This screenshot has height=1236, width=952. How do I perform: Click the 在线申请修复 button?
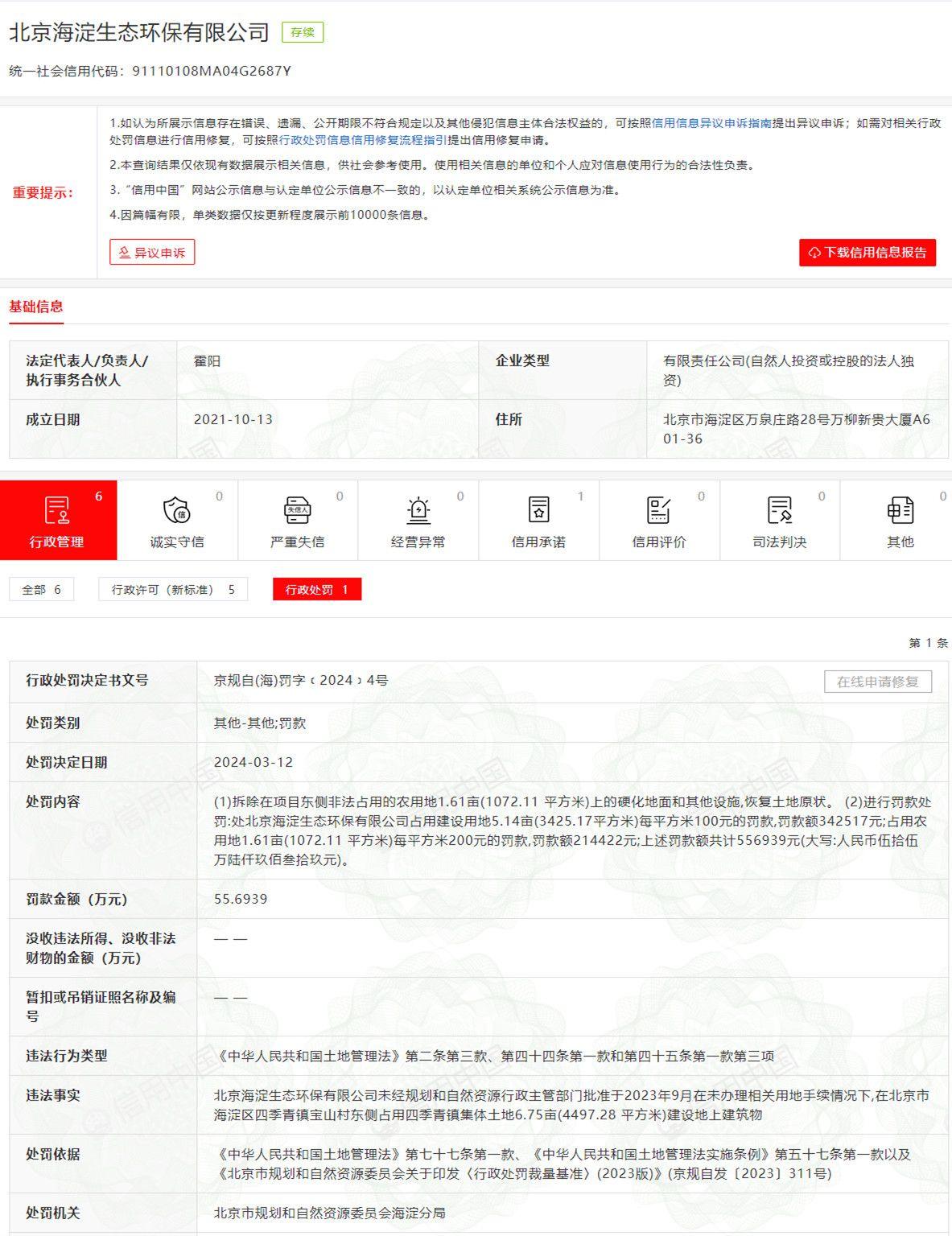[x=878, y=682]
